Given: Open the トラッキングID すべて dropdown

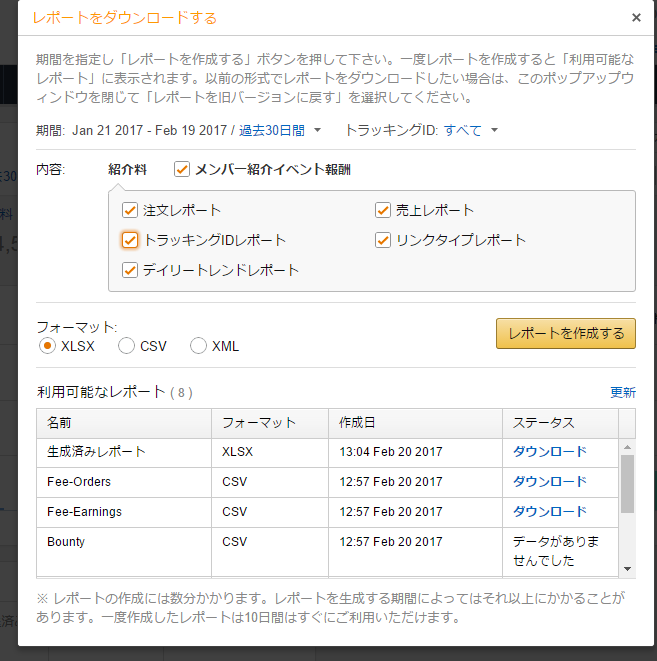Looking at the screenshot, I should pos(470,130).
